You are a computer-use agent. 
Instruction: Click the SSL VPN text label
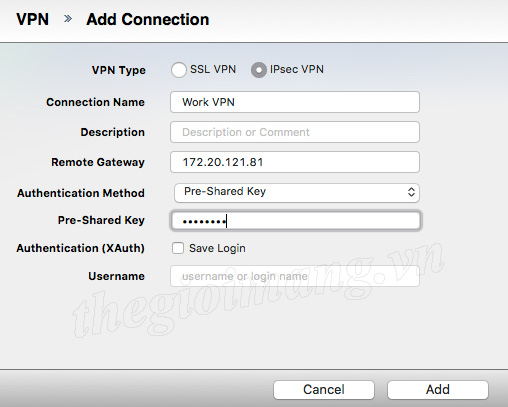pyautogui.click(x=213, y=69)
